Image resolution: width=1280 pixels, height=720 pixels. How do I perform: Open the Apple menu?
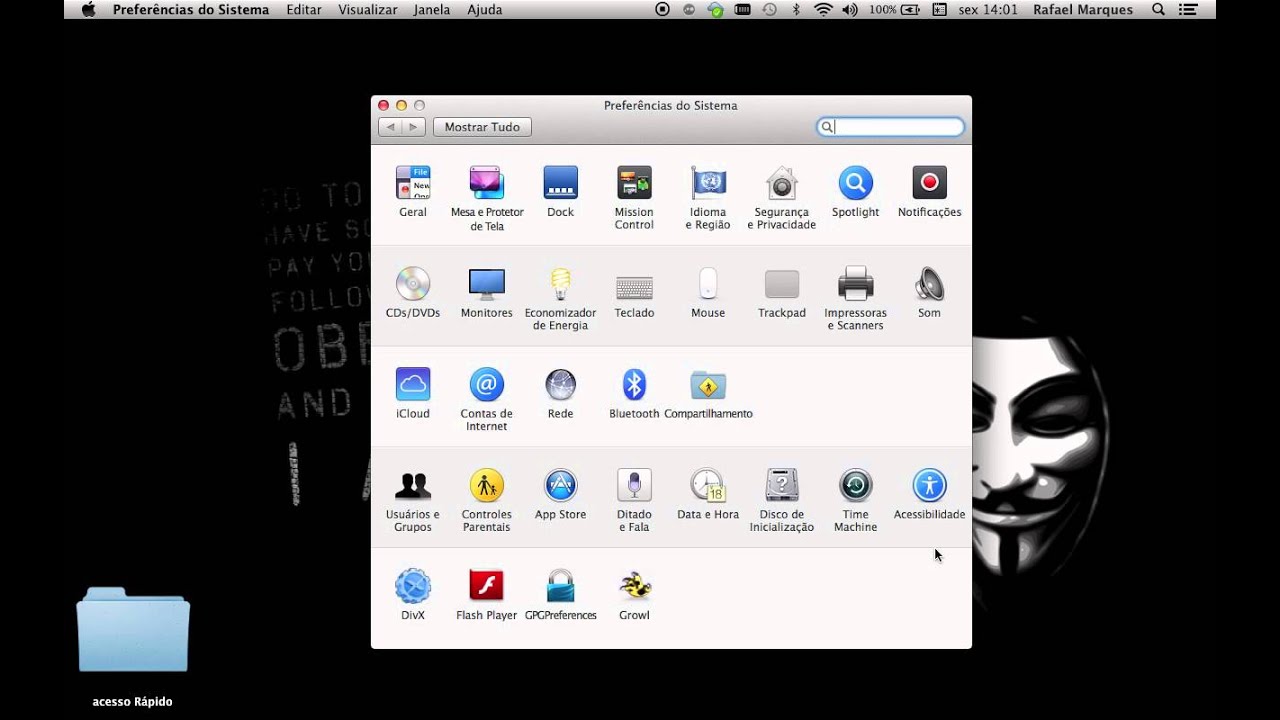pos(88,9)
